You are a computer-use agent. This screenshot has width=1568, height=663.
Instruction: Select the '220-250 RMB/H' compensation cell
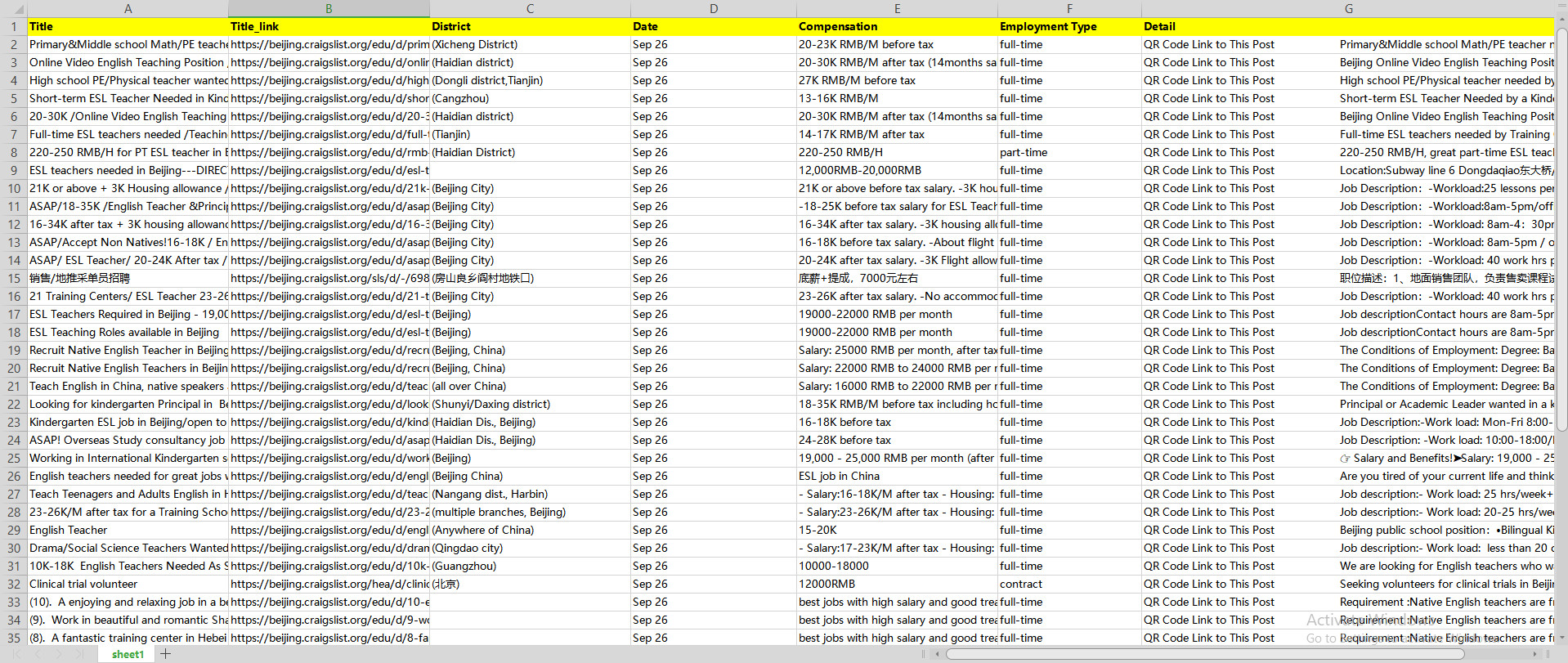coord(897,152)
